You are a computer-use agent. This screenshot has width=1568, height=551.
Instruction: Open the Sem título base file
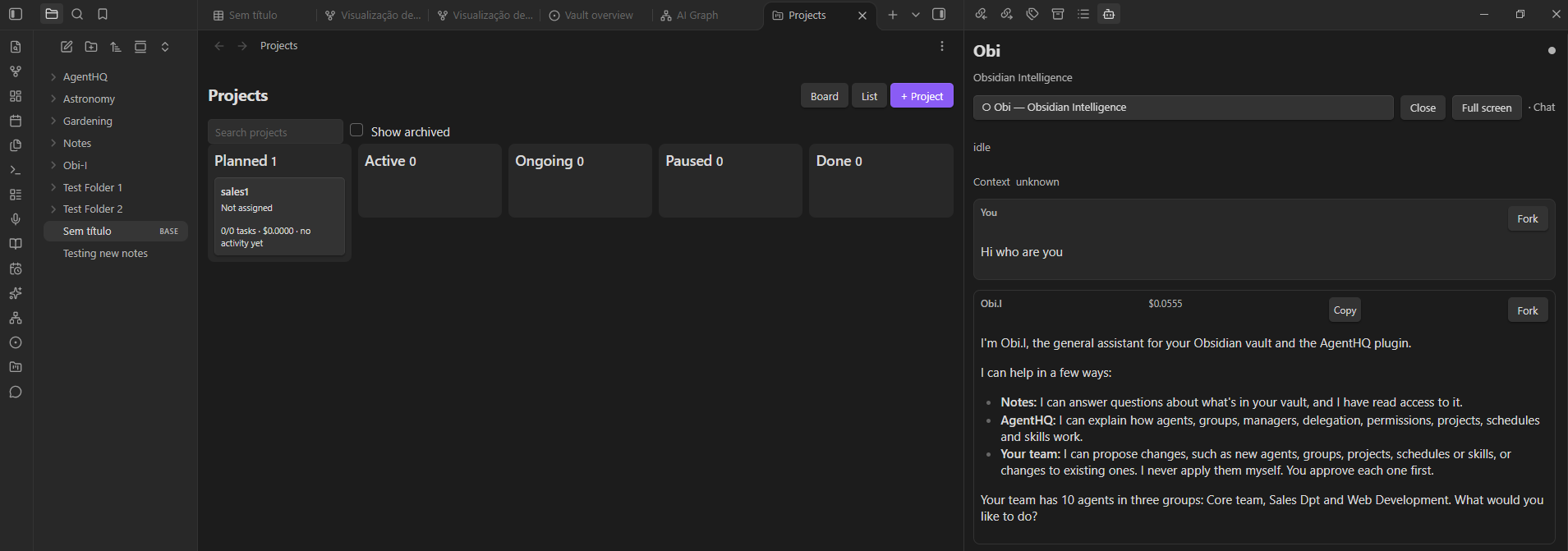coord(116,231)
